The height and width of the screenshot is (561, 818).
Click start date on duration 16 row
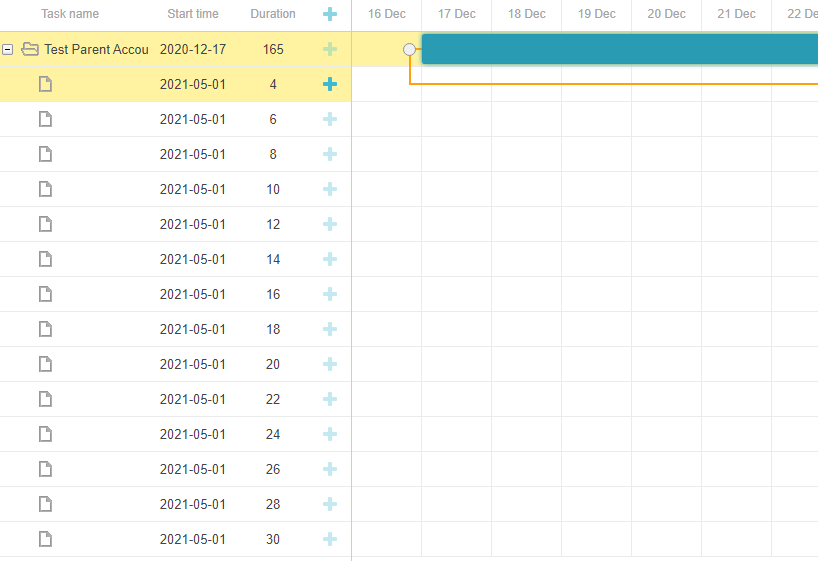point(193,294)
